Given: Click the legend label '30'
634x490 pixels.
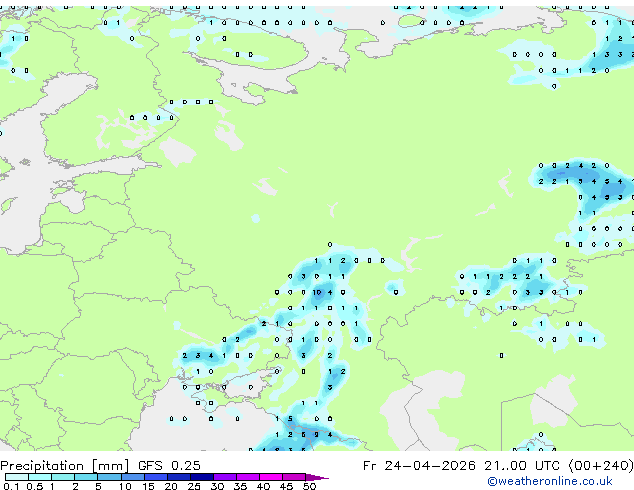Looking at the screenshot, I should point(217,486).
